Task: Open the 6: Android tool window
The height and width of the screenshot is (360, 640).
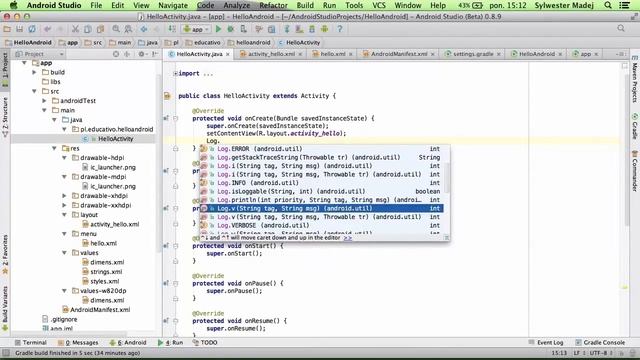Action: pyautogui.click(x=128, y=342)
